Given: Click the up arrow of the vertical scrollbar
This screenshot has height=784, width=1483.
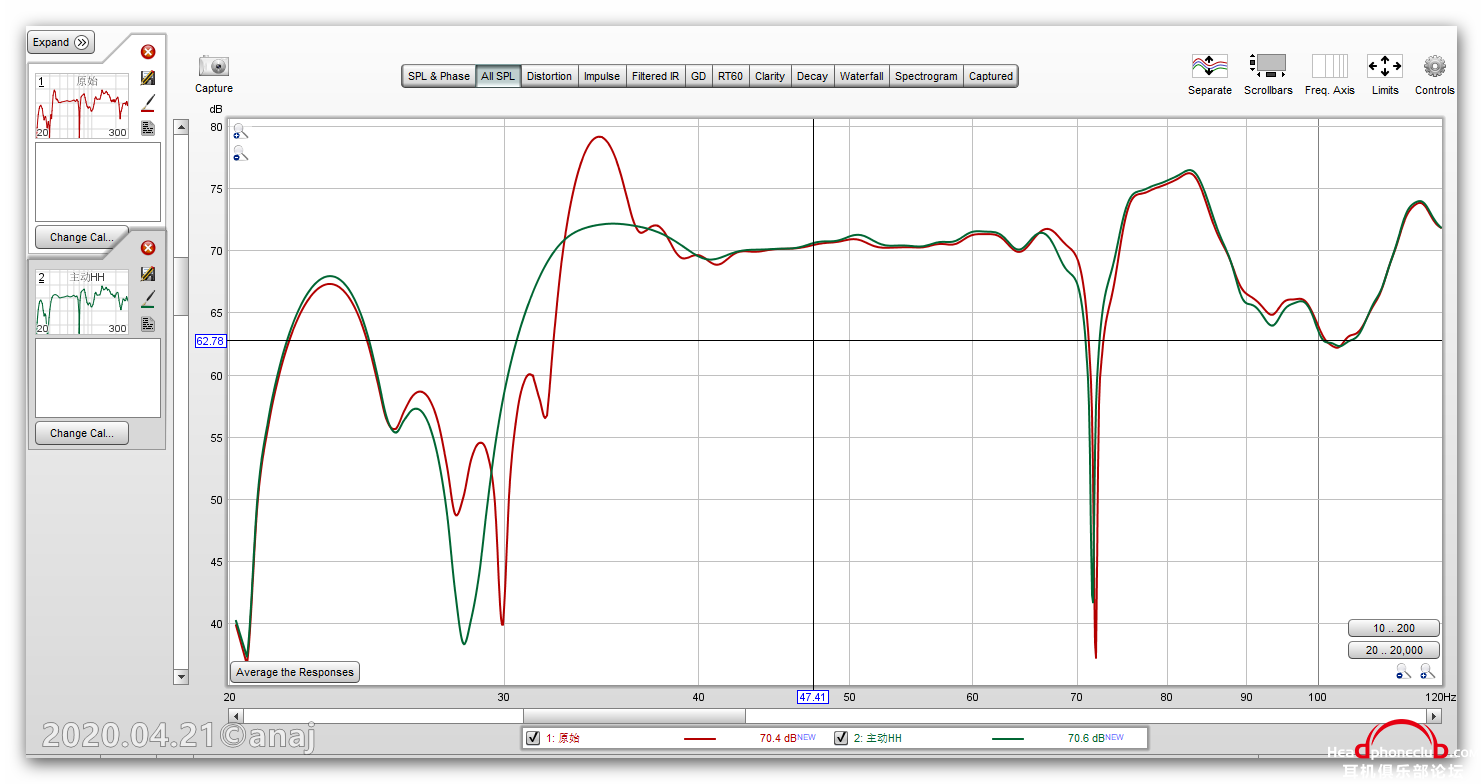Looking at the screenshot, I should coord(181,127).
